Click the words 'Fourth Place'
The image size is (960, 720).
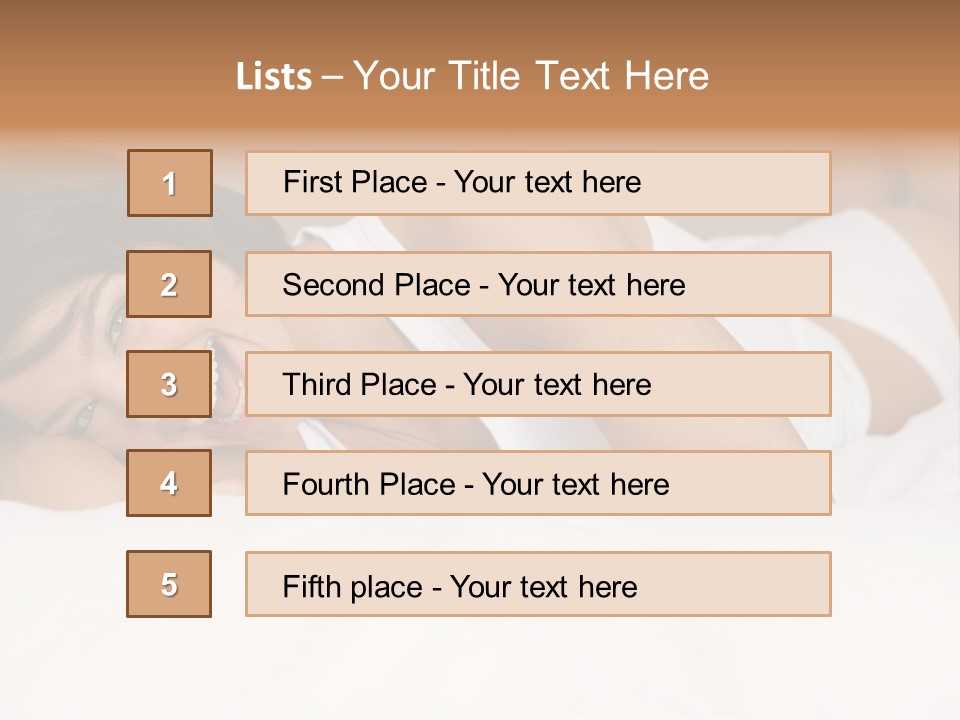(369, 485)
